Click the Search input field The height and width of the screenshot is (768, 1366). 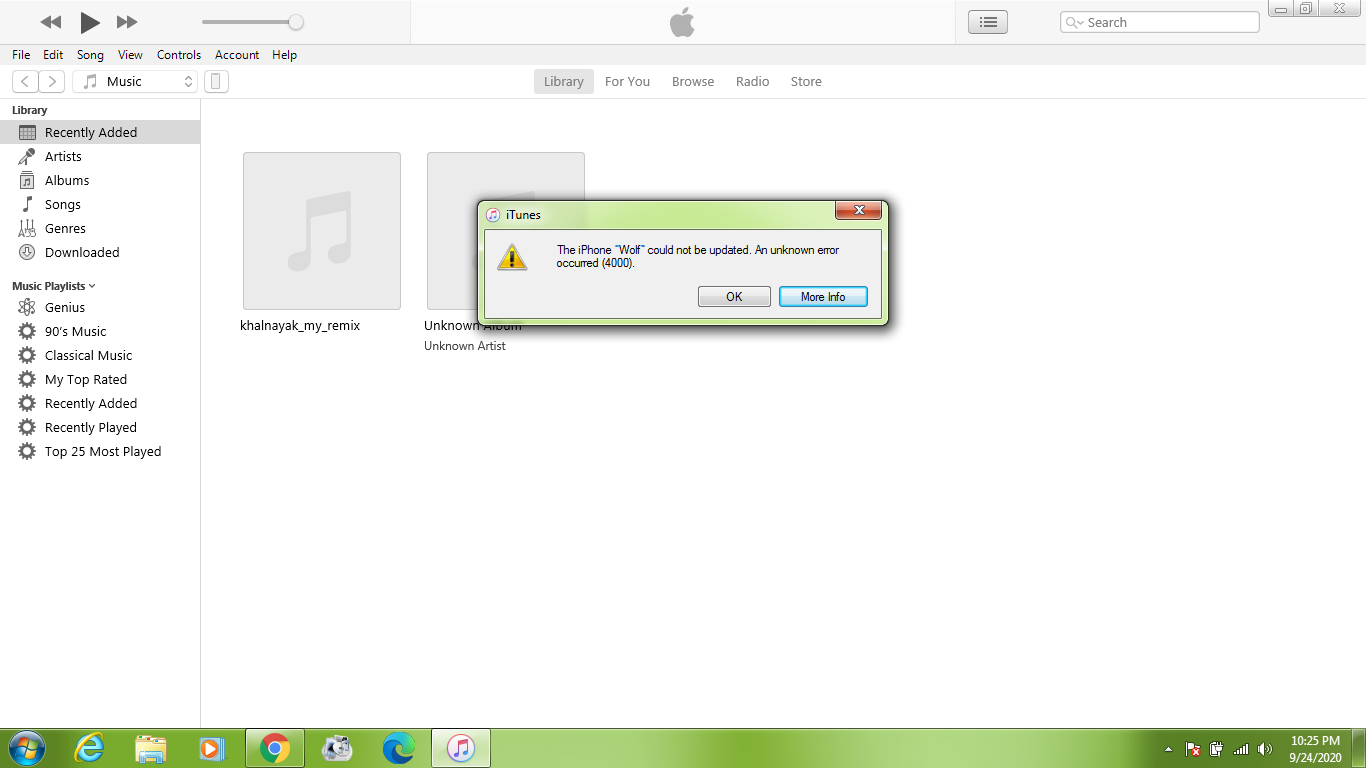point(1160,22)
